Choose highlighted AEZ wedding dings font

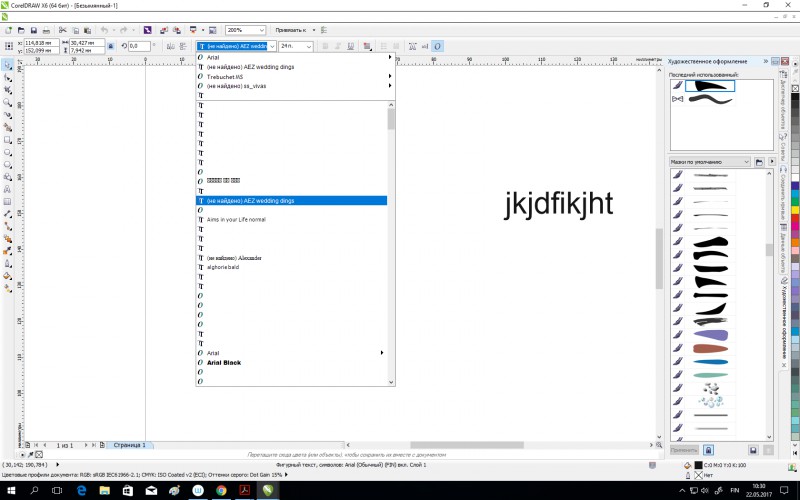pyautogui.click(x=291, y=201)
